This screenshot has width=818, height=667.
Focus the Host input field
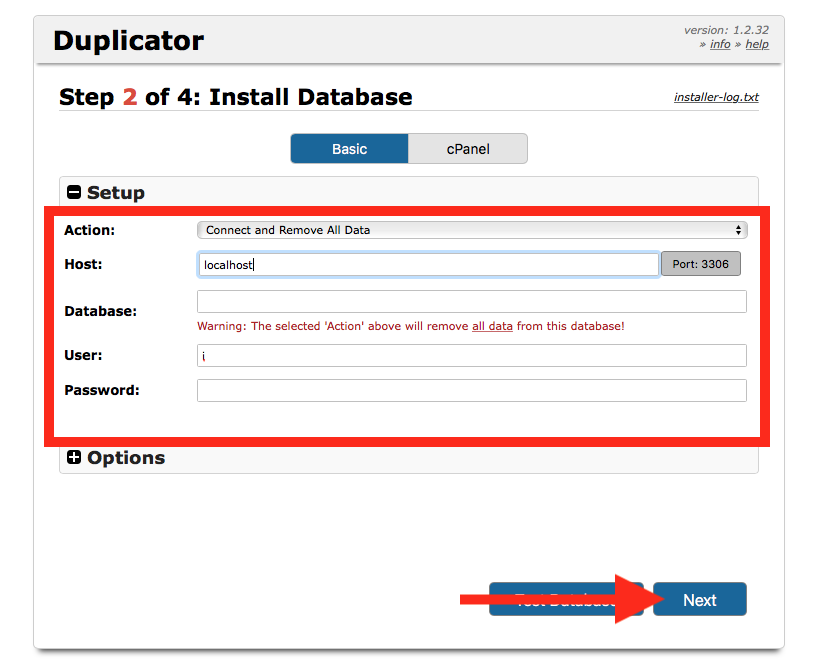tap(428, 265)
